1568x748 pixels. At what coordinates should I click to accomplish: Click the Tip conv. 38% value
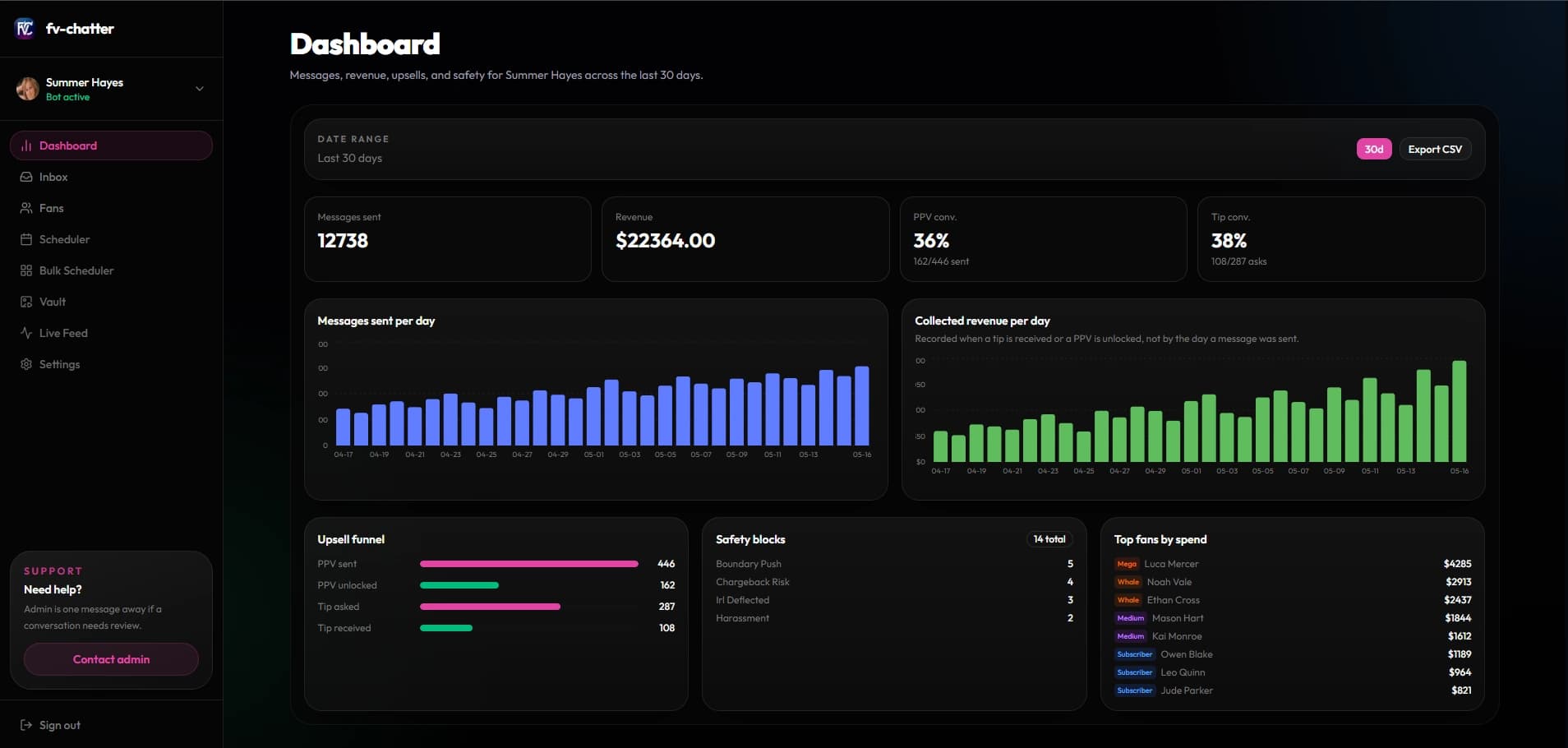[x=1229, y=241]
